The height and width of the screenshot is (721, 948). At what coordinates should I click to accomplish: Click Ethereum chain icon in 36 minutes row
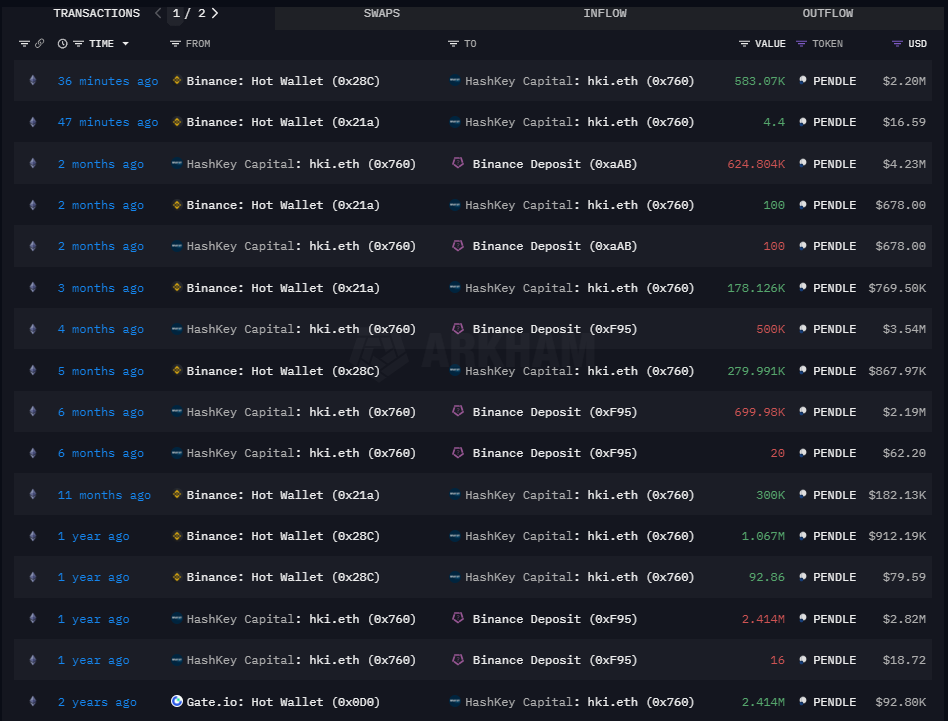pyautogui.click(x=33, y=80)
